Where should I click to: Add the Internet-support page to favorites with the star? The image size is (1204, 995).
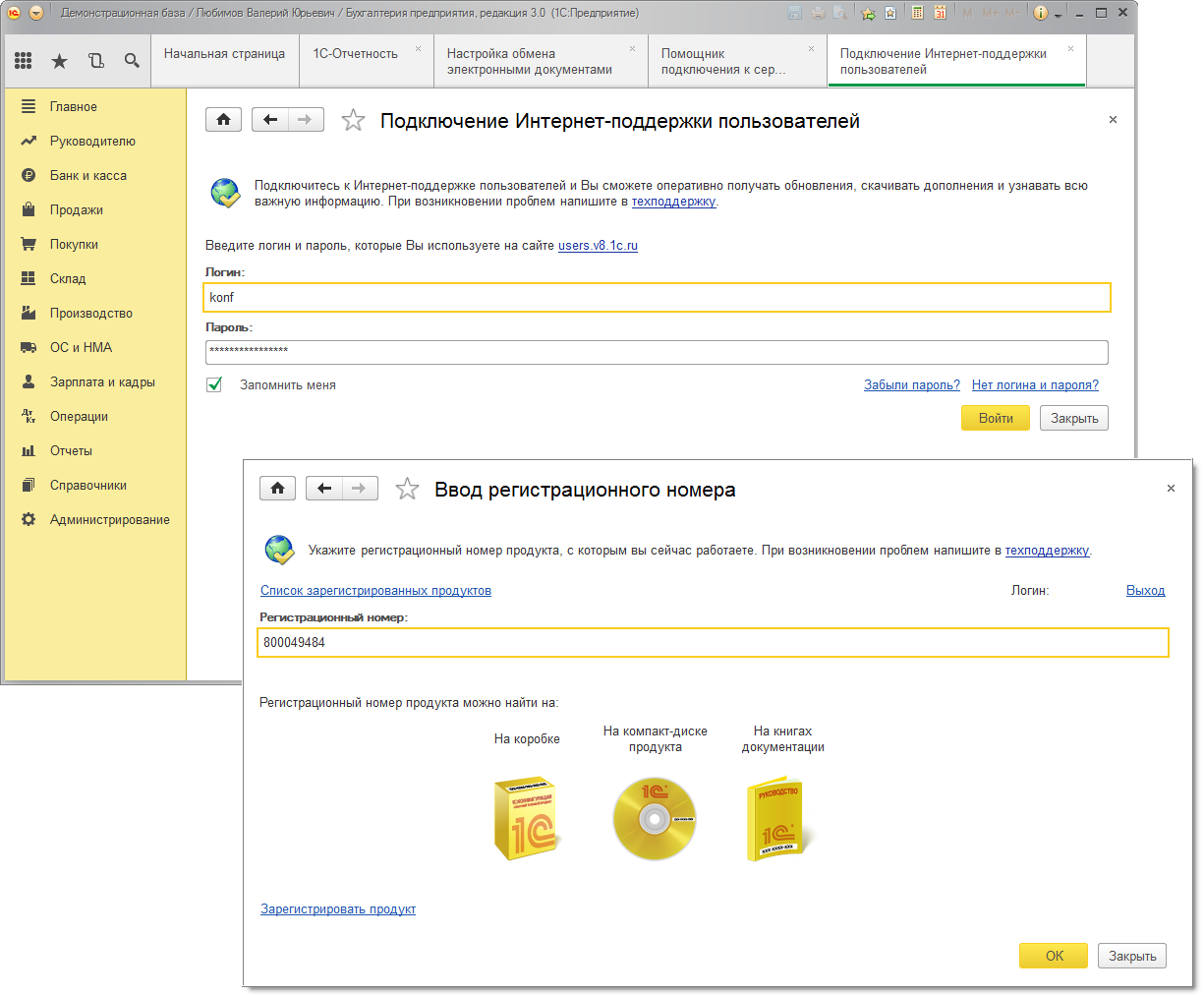point(353,120)
